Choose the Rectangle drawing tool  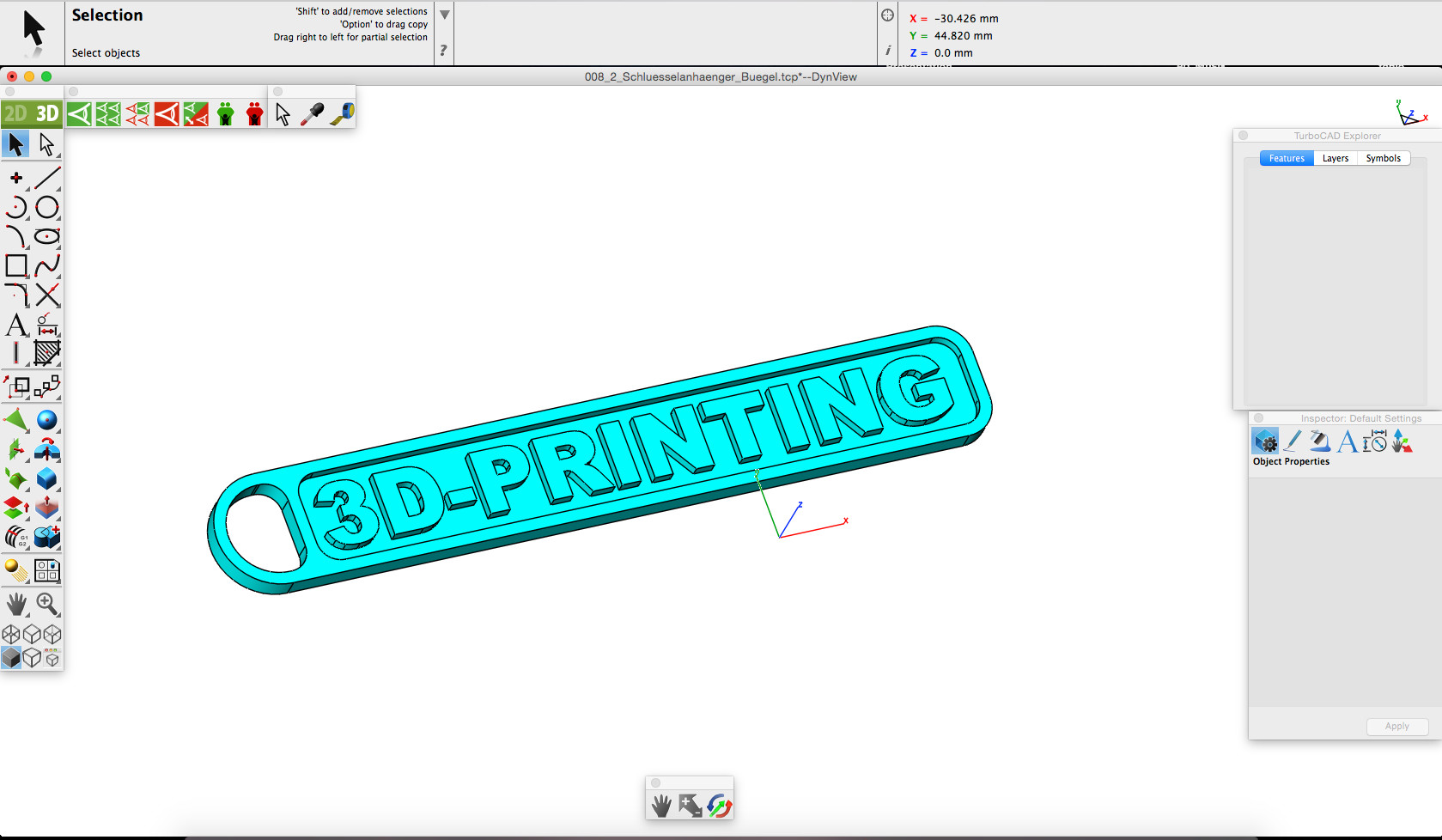16,265
